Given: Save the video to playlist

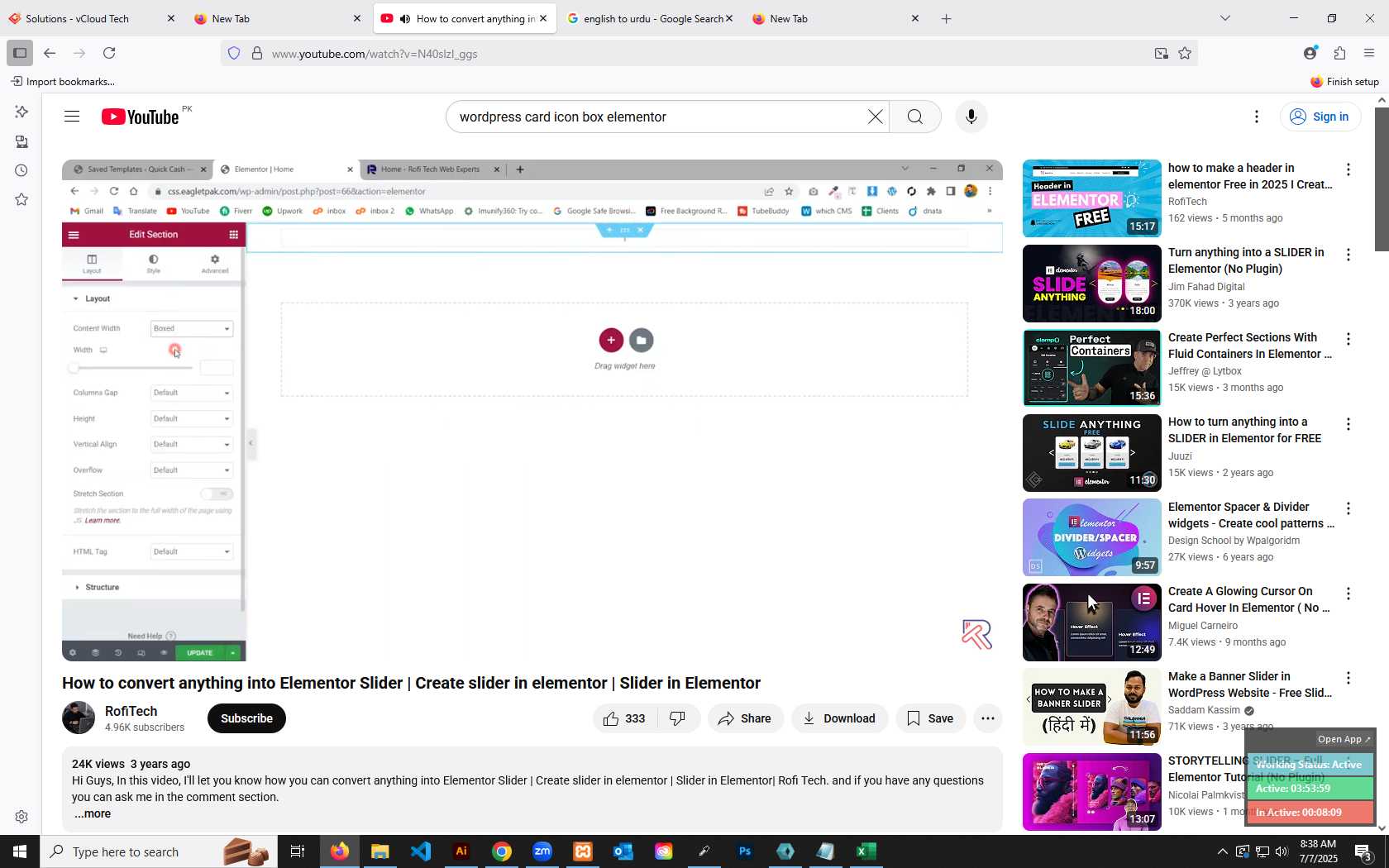Looking at the screenshot, I should [x=930, y=718].
